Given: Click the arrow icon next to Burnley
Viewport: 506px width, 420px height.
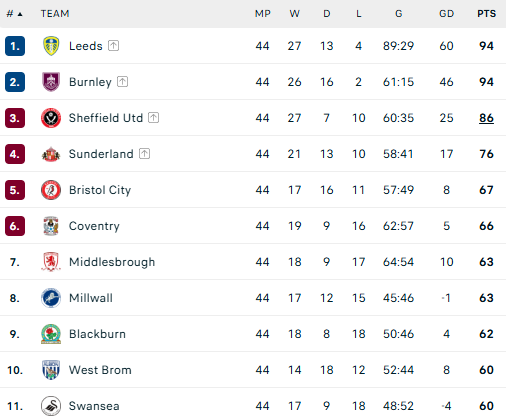Looking at the screenshot, I should pos(122,82).
